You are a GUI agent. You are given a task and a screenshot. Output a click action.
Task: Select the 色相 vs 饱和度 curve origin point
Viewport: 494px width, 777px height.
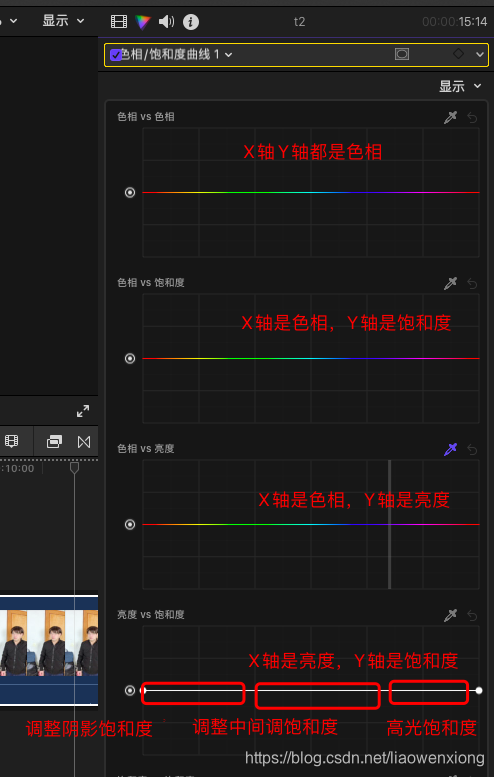(x=130, y=358)
